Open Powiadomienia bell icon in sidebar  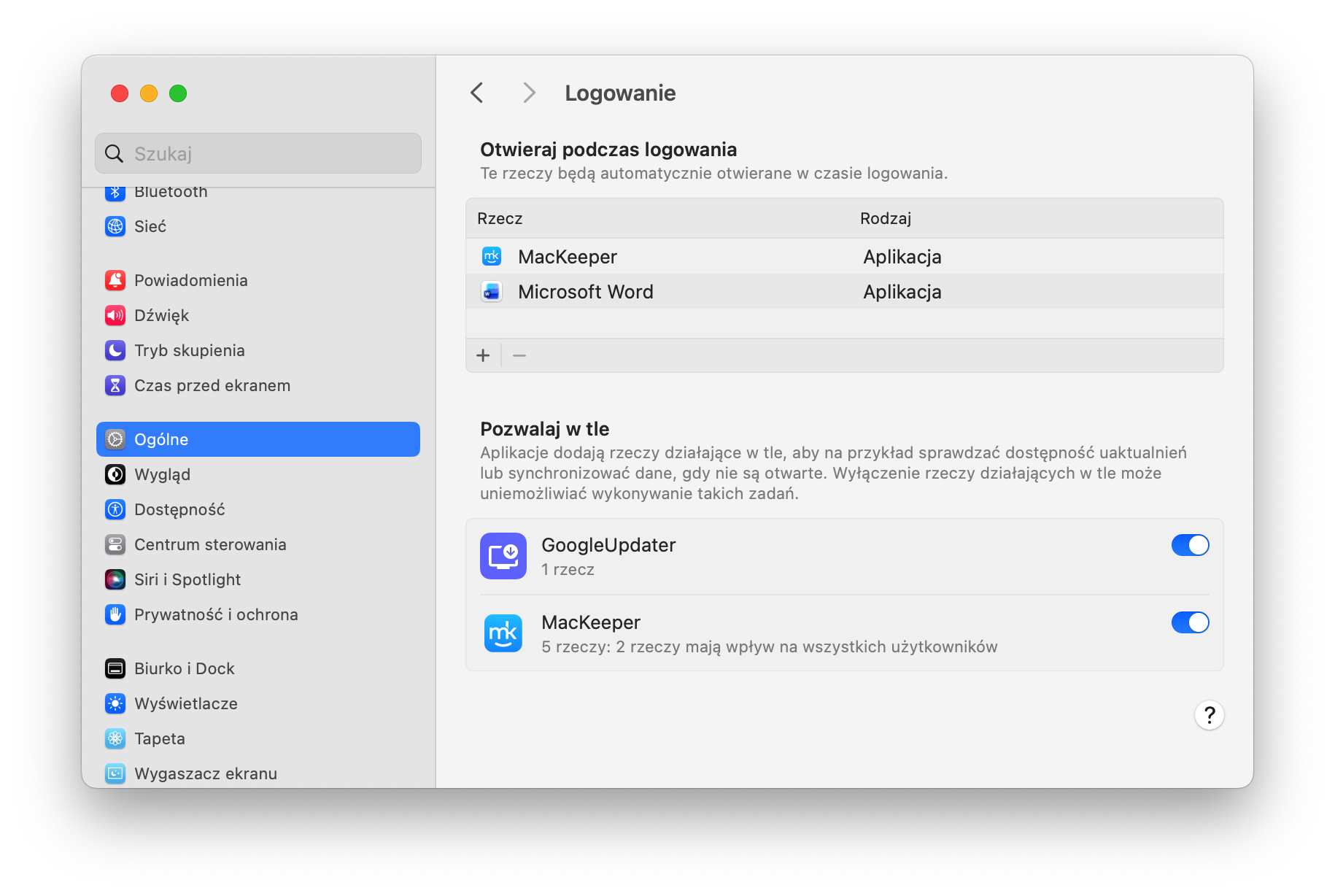tap(115, 280)
